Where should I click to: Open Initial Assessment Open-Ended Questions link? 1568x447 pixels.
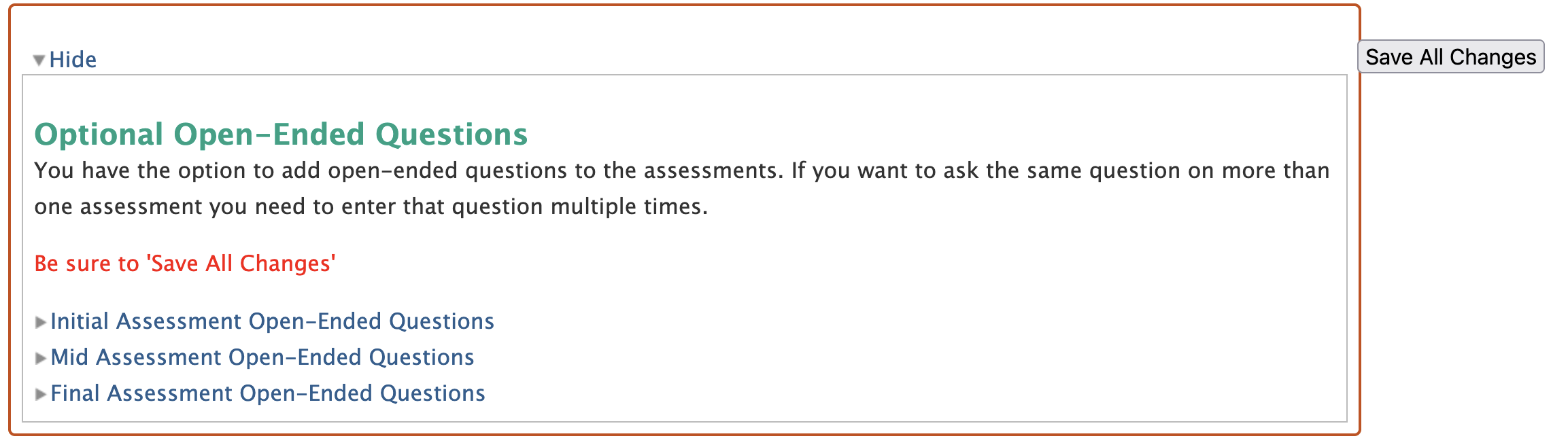(272, 321)
